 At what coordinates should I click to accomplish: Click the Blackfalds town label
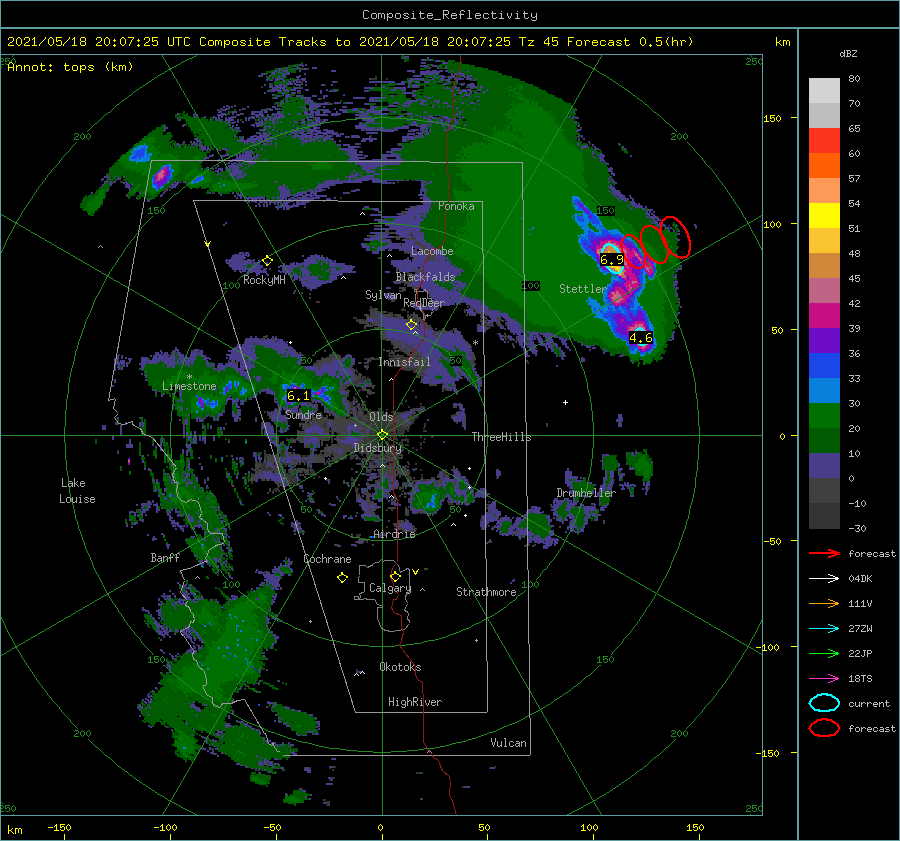click(x=425, y=277)
